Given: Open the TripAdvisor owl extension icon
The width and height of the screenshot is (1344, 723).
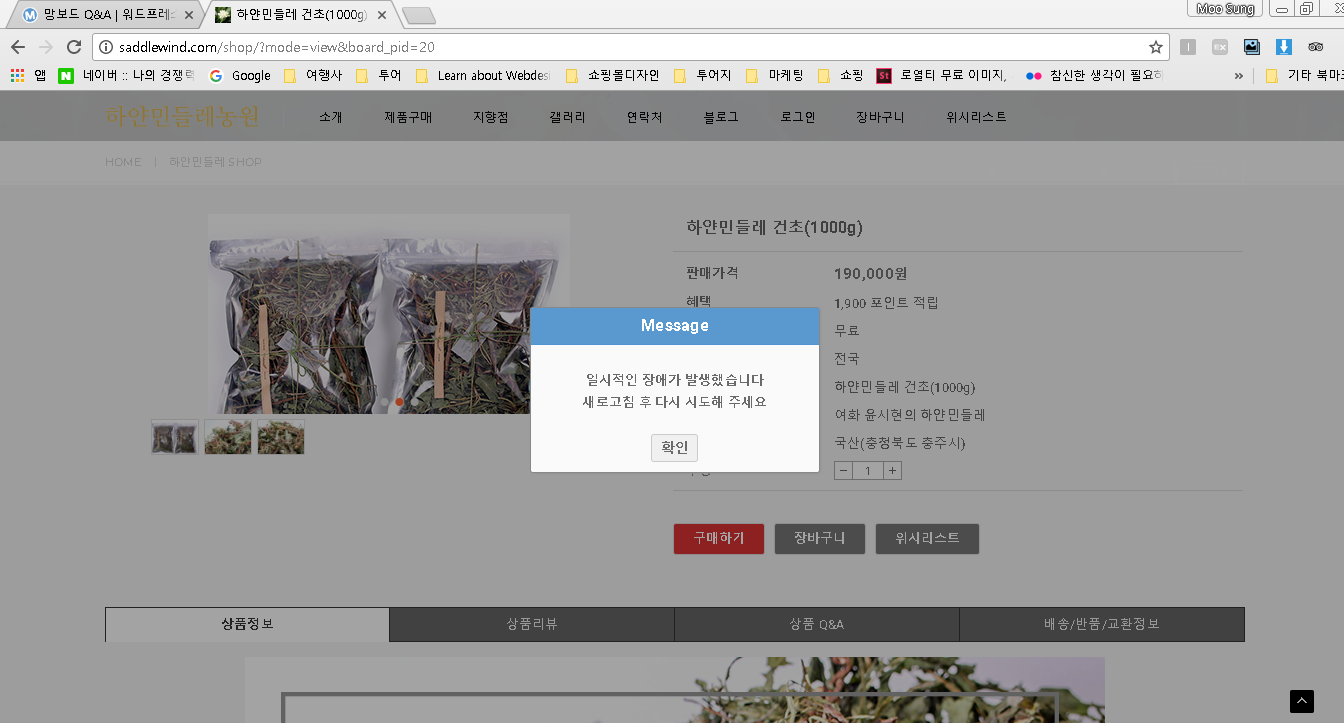Looking at the screenshot, I should (1316, 47).
